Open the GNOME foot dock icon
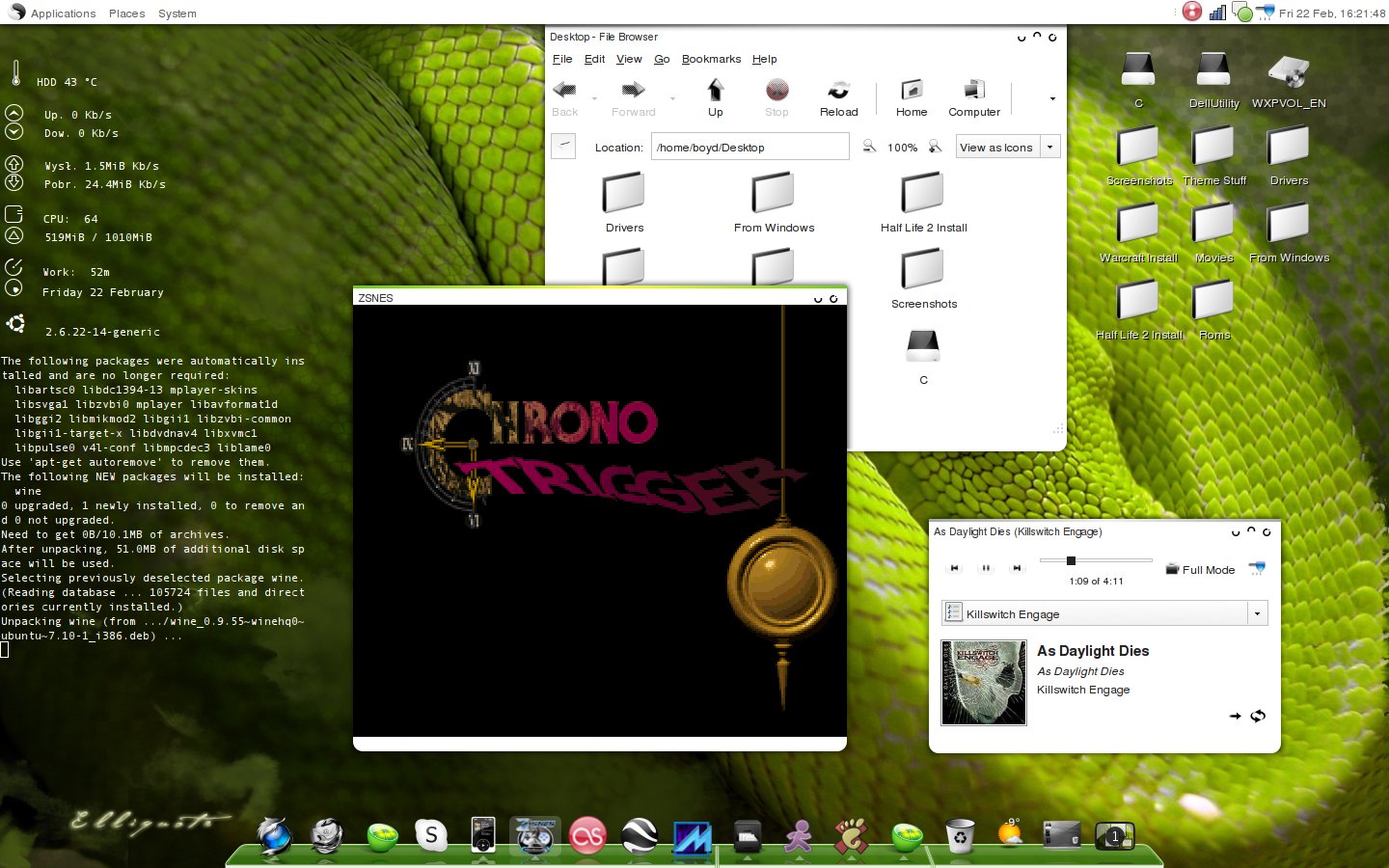The height and width of the screenshot is (868, 1389). point(851,836)
